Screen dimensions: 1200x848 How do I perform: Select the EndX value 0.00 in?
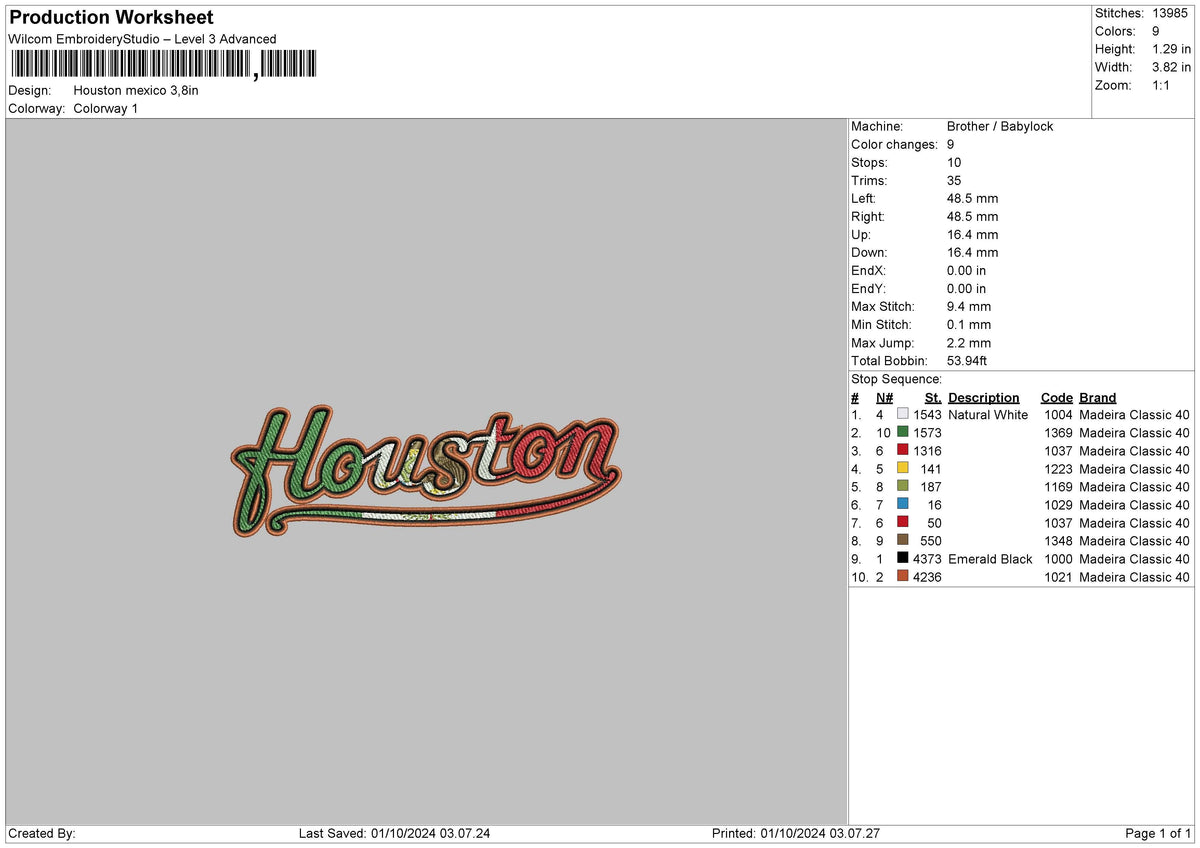(x=966, y=270)
